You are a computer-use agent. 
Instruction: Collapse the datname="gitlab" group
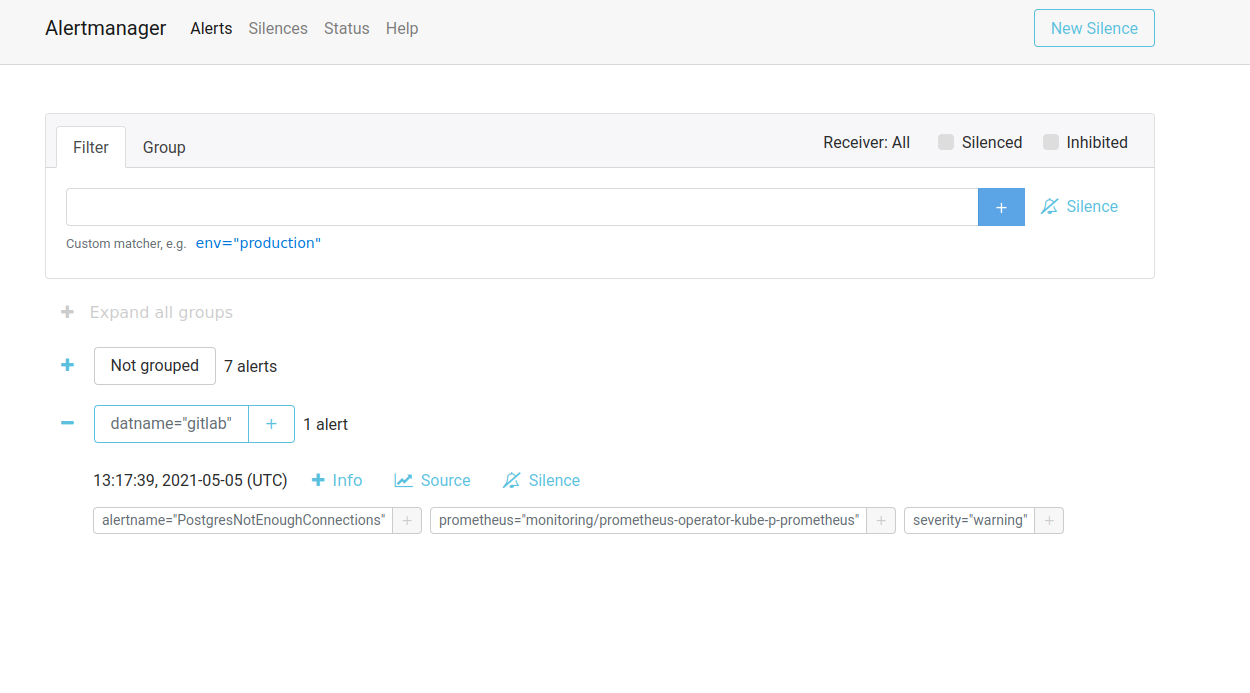(x=67, y=423)
